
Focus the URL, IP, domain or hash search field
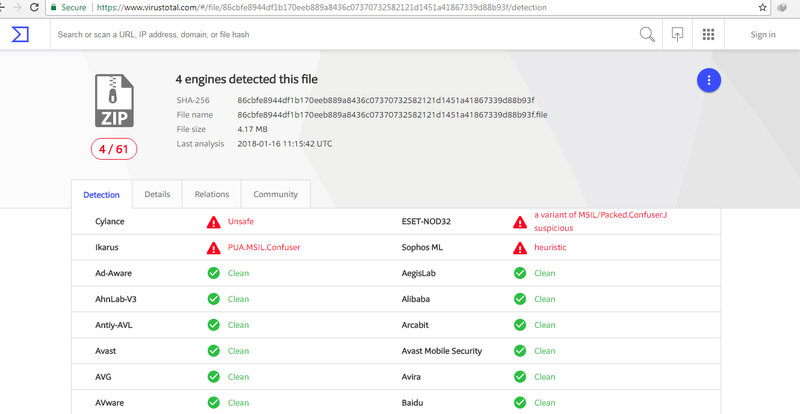(342, 35)
